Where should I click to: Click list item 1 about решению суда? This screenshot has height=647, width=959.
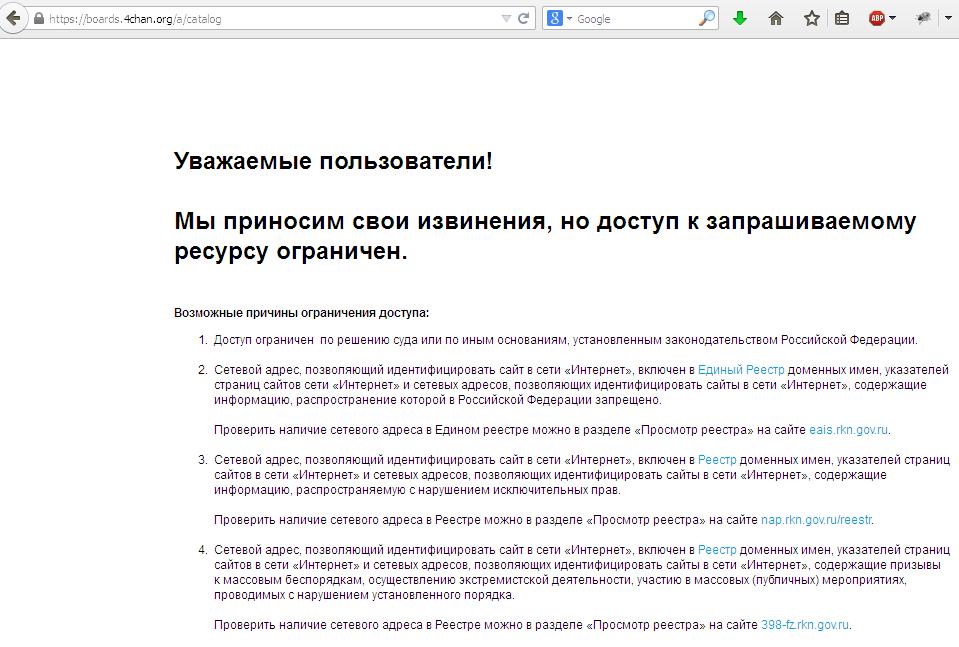pos(565,340)
